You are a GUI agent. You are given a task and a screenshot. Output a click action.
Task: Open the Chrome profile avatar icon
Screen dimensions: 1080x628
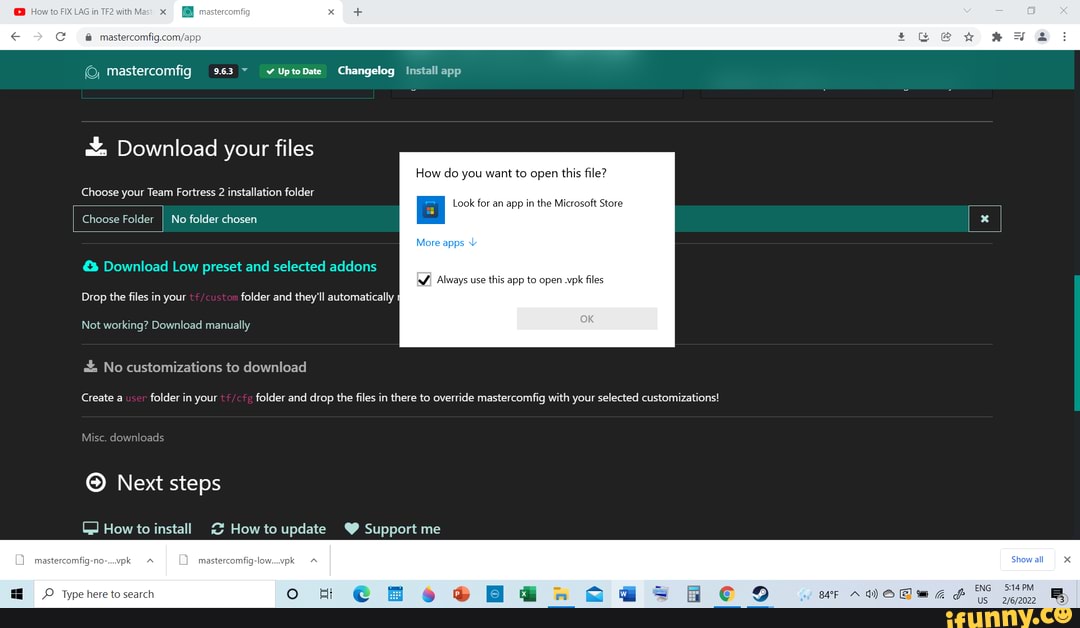1041,36
